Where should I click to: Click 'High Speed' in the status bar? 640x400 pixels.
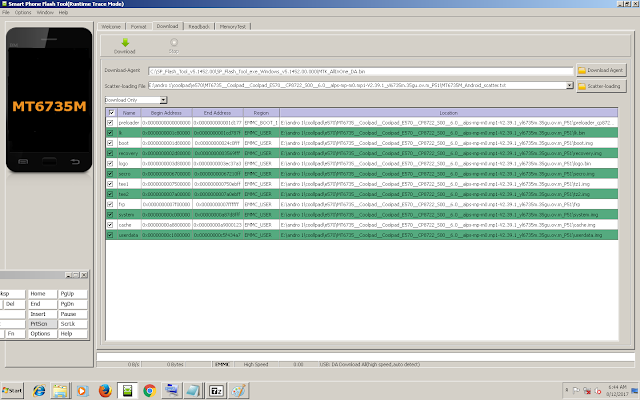coord(256,364)
